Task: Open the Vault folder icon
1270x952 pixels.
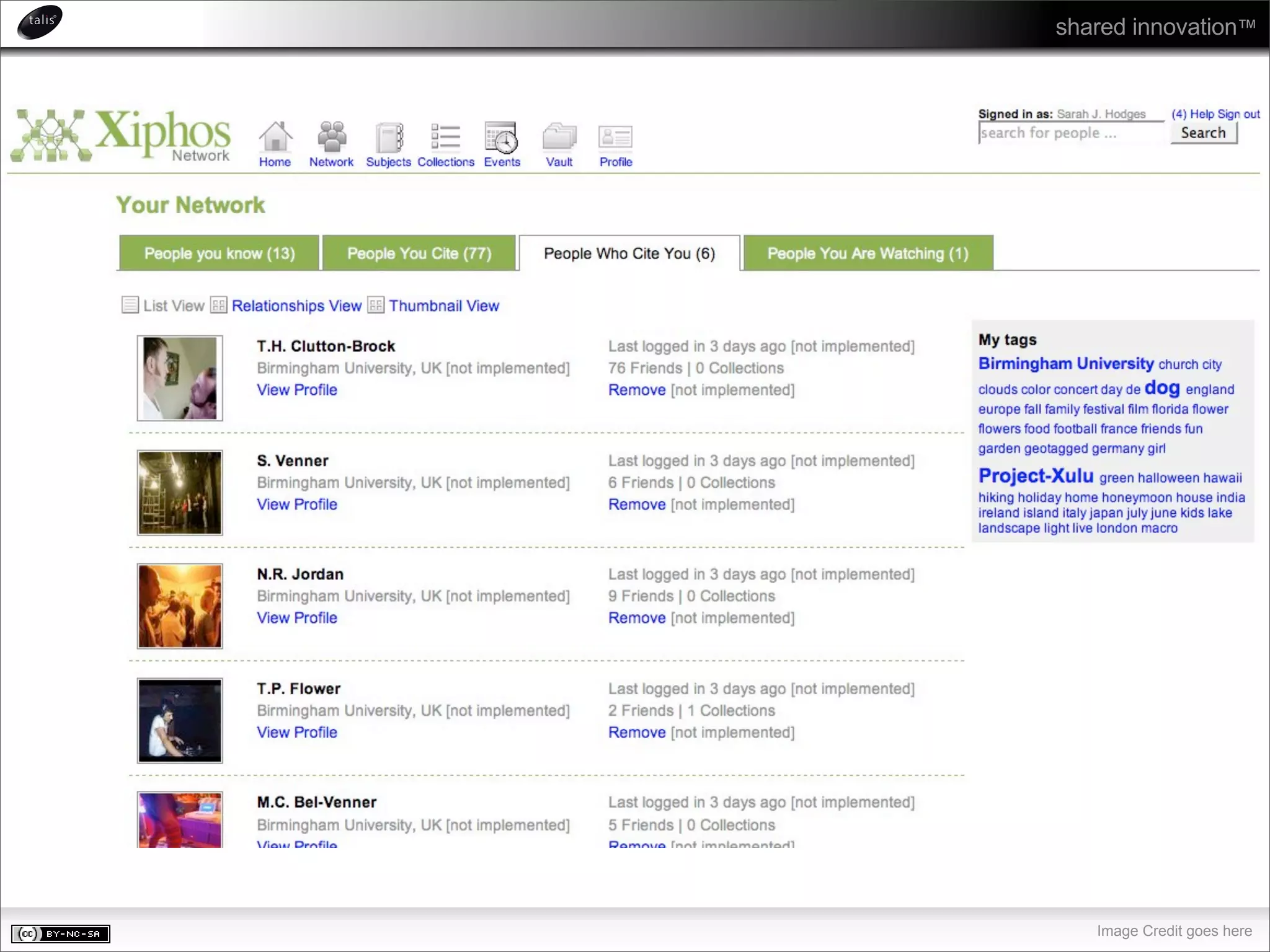Action: 559,137
